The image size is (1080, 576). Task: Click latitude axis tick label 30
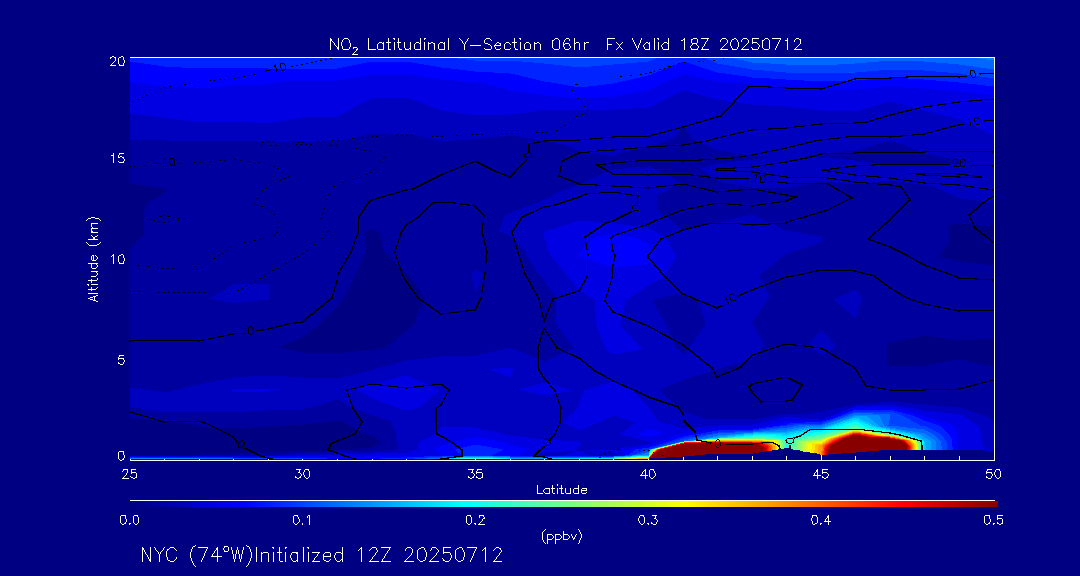[x=302, y=474]
